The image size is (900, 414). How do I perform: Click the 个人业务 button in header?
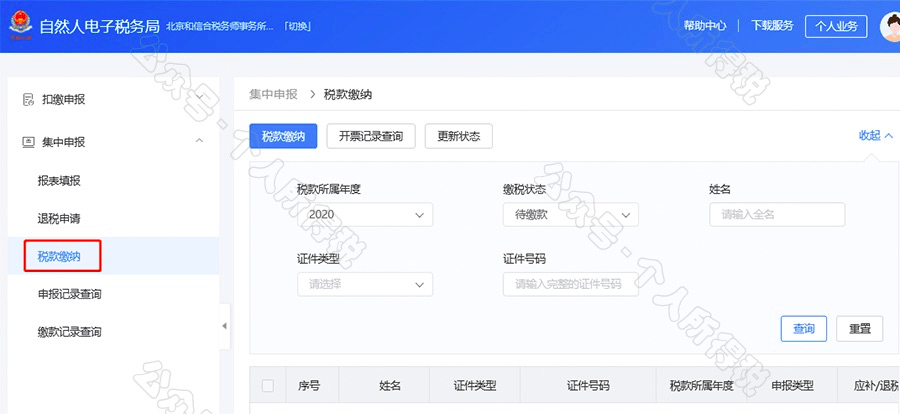(836, 26)
